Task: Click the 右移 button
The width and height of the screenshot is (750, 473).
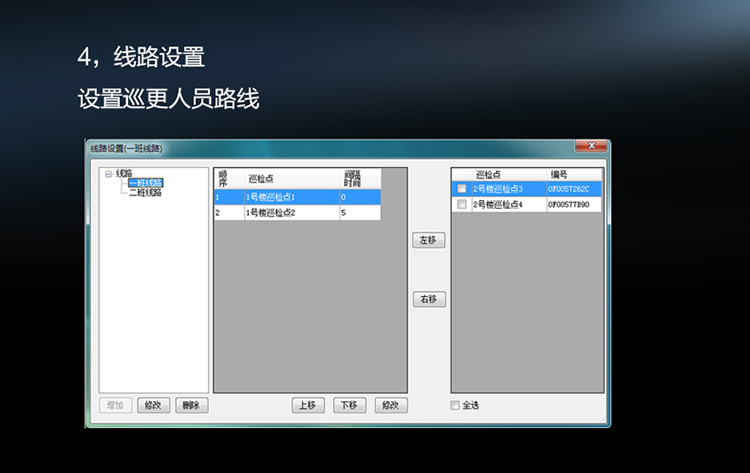Action: tap(429, 299)
